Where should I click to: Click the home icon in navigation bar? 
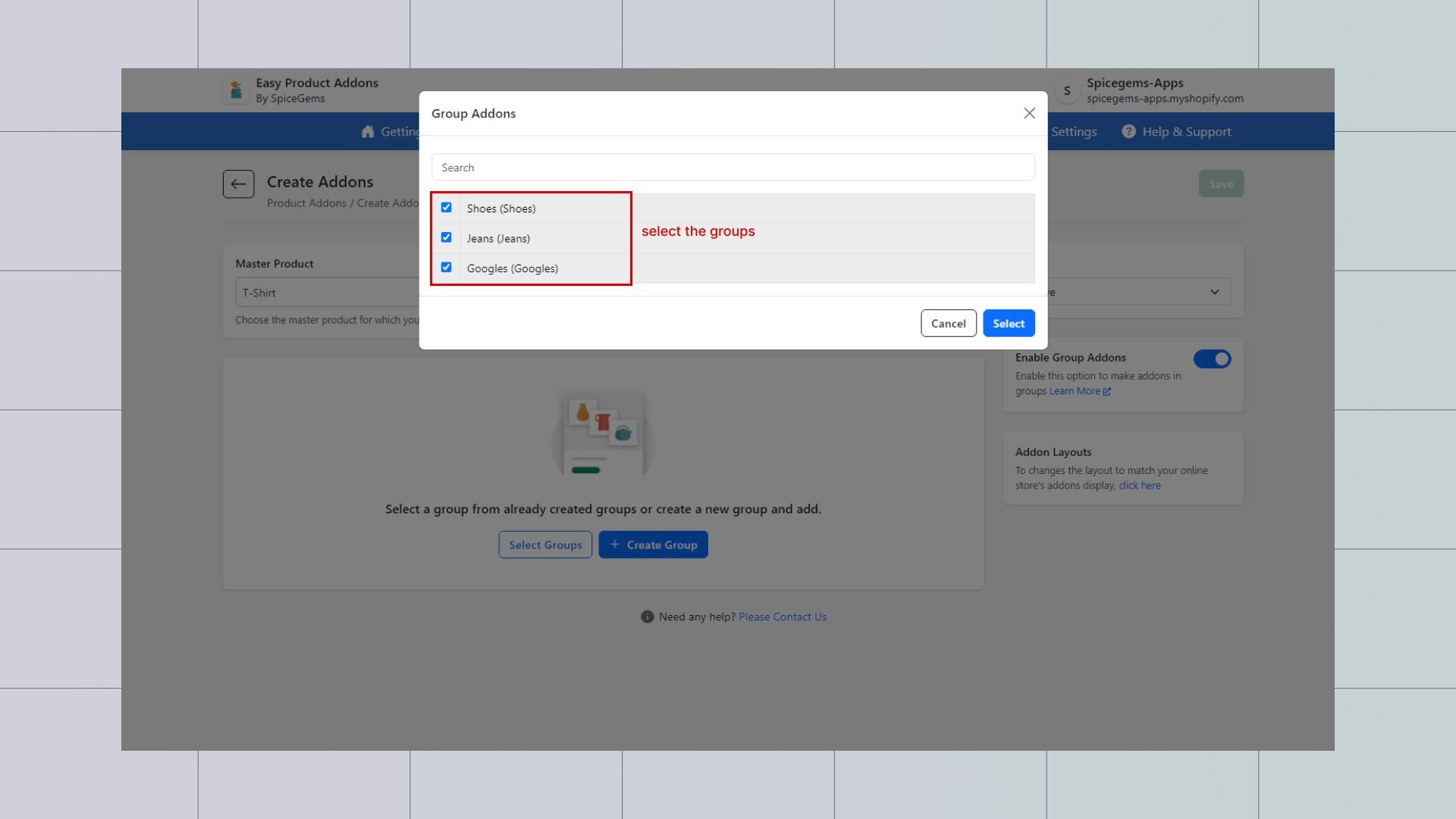(368, 132)
